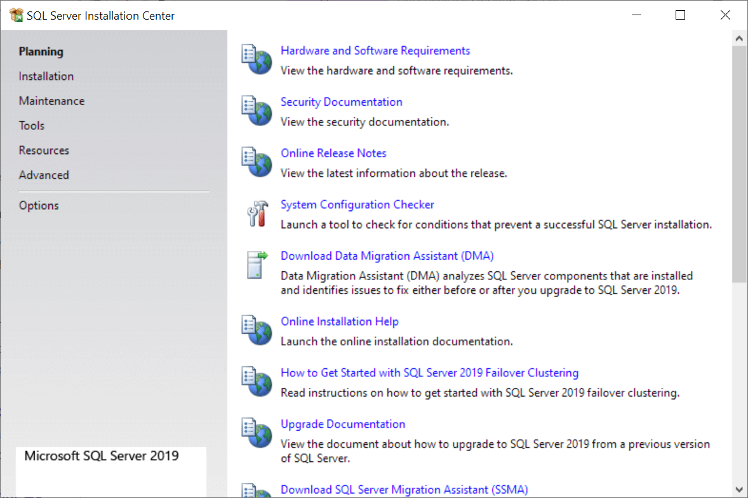Select the Planning page
This screenshot has height=499, width=750.
tap(41, 52)
